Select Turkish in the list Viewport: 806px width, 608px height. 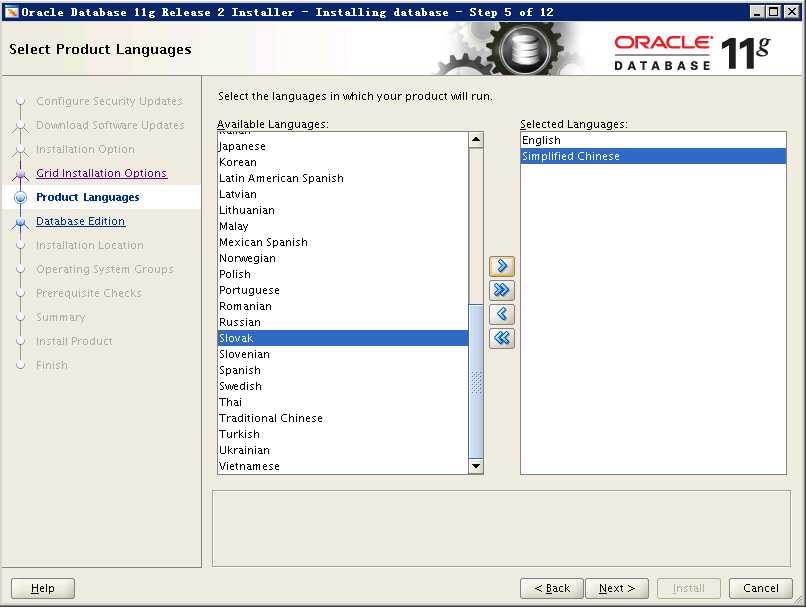[343, 434]
